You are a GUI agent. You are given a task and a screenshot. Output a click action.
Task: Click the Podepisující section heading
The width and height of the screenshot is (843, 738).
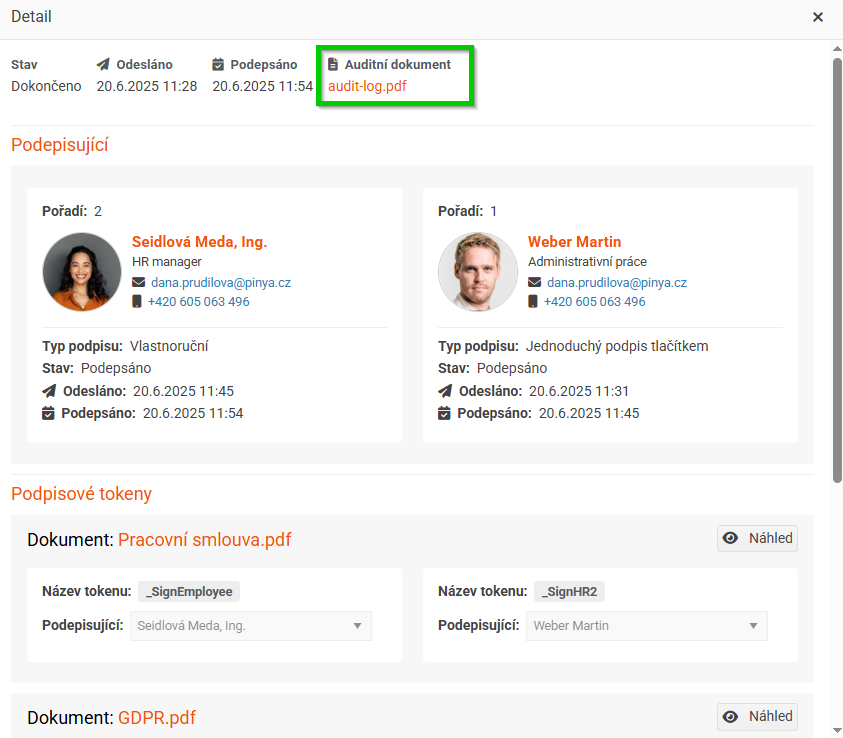(60, 145)
